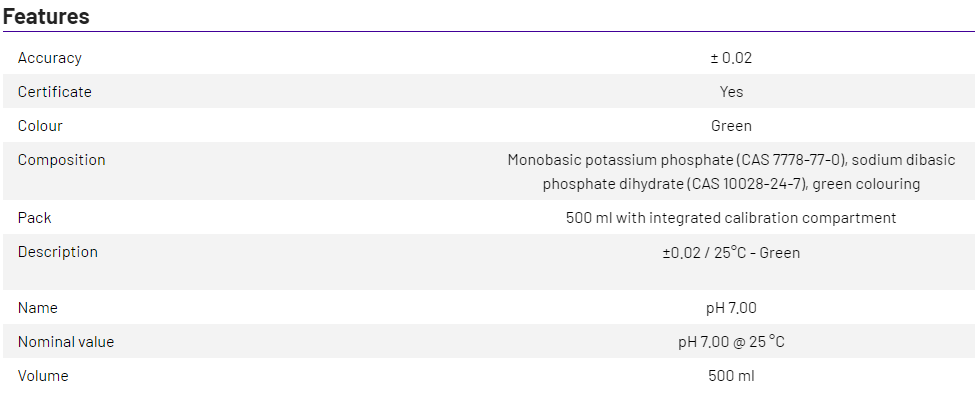Viewport: 979px width, 400px height.
Task: Click the Features section heading
Action: pyautogui.click(x=46, y=16)
